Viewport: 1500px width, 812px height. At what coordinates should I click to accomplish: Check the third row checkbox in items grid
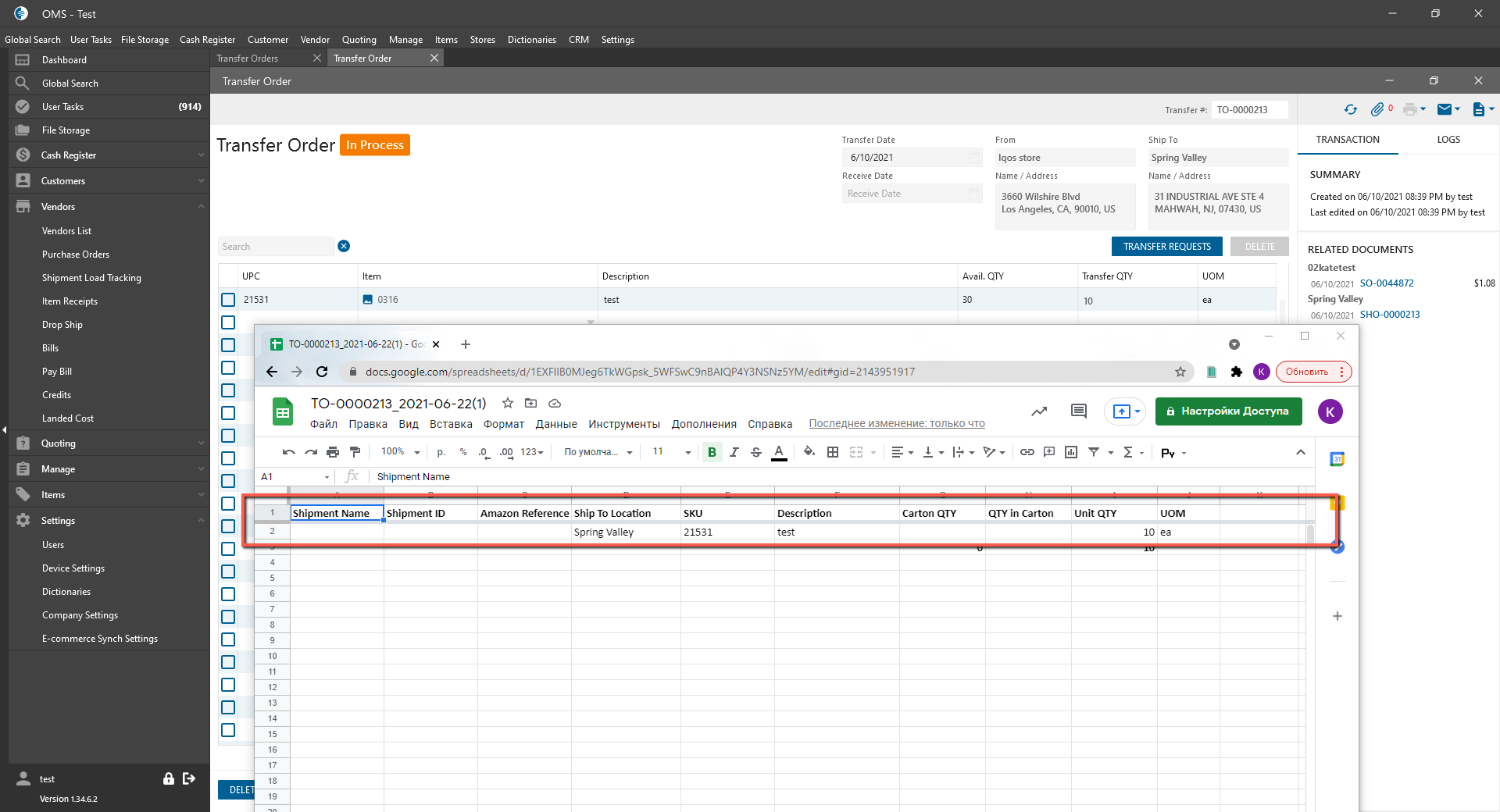(228, 345)
